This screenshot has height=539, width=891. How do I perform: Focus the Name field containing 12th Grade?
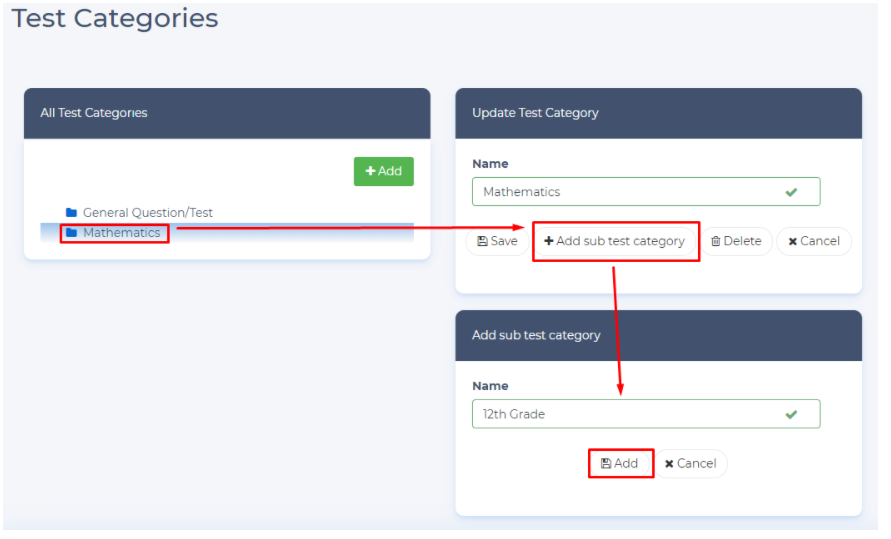[x=630, y=414]
